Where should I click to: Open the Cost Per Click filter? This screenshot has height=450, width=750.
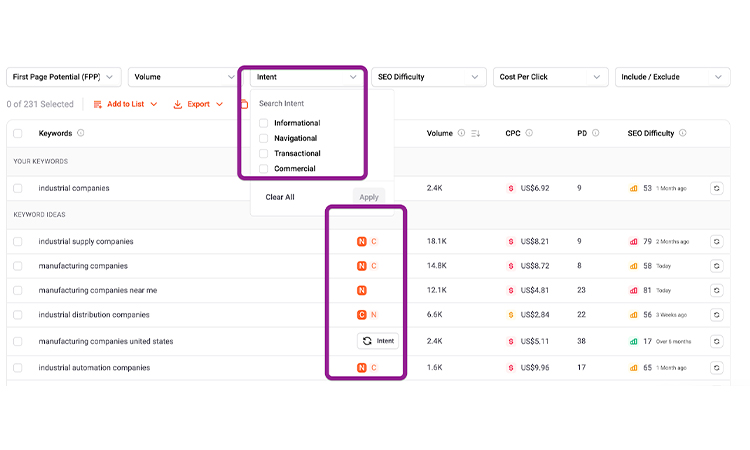[551, 77]
